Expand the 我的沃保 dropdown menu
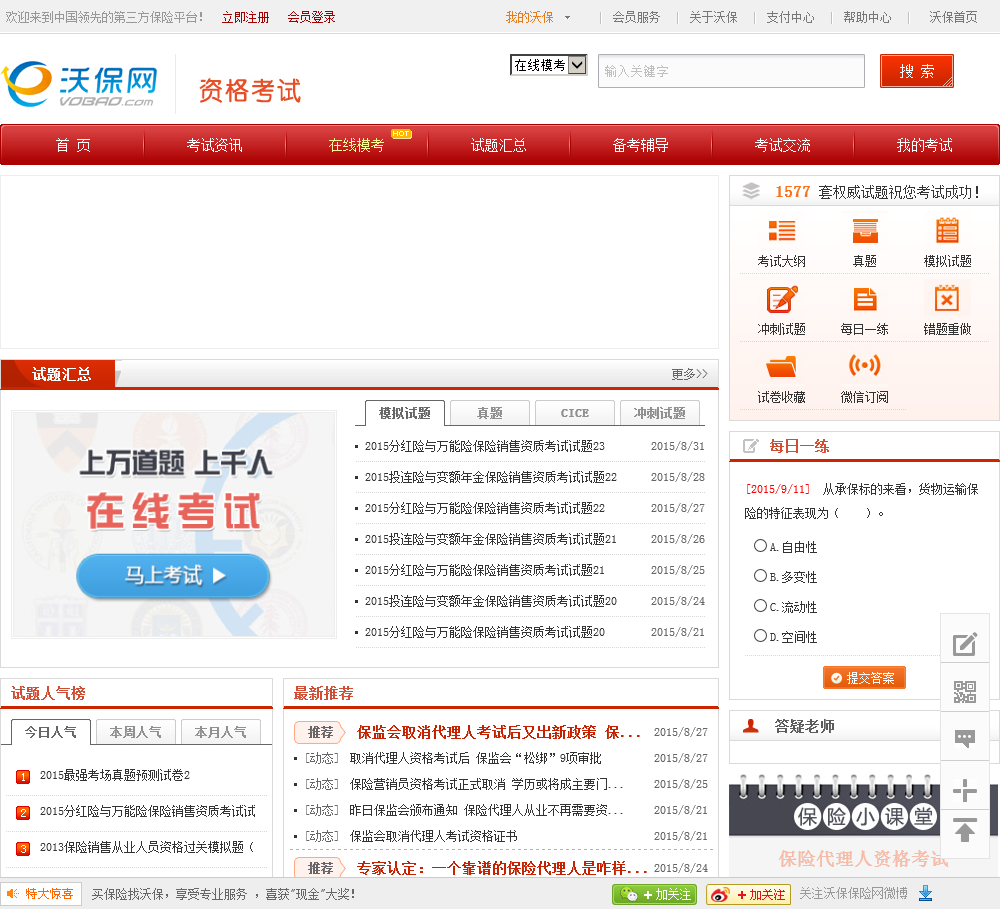This screenshot has height=909, width=1000. pyautogui.click(x=568, y=17)
